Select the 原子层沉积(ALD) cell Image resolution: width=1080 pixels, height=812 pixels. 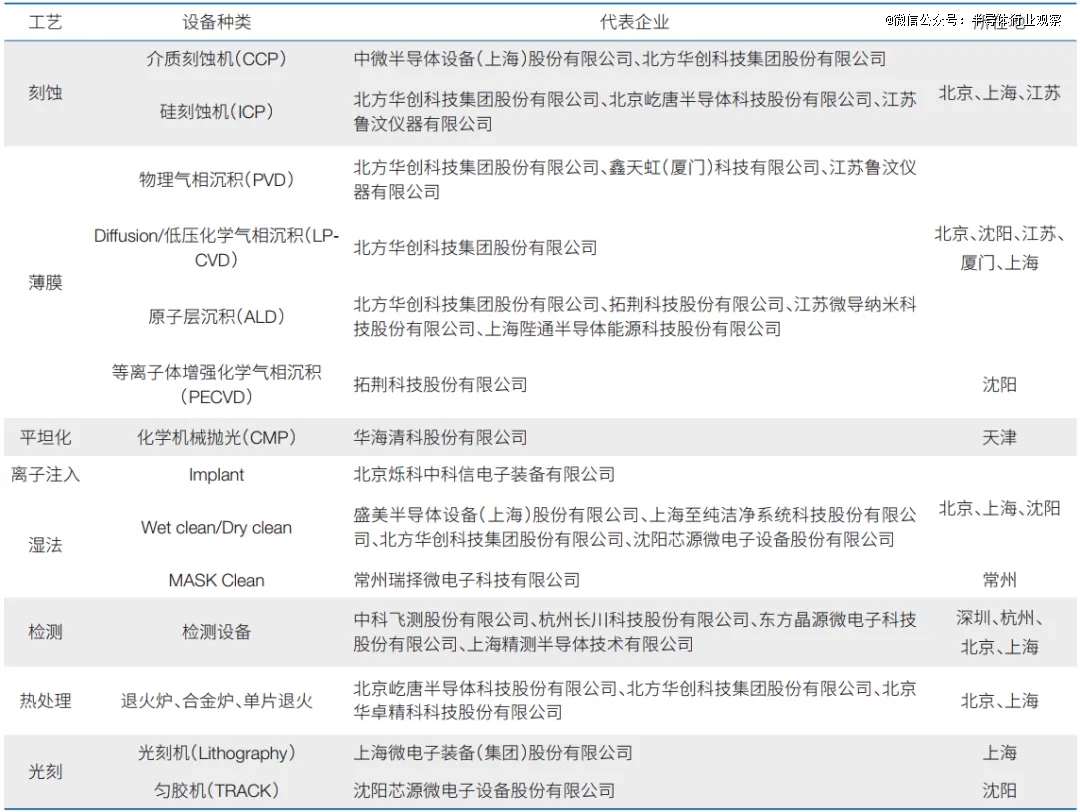[216, 317]
